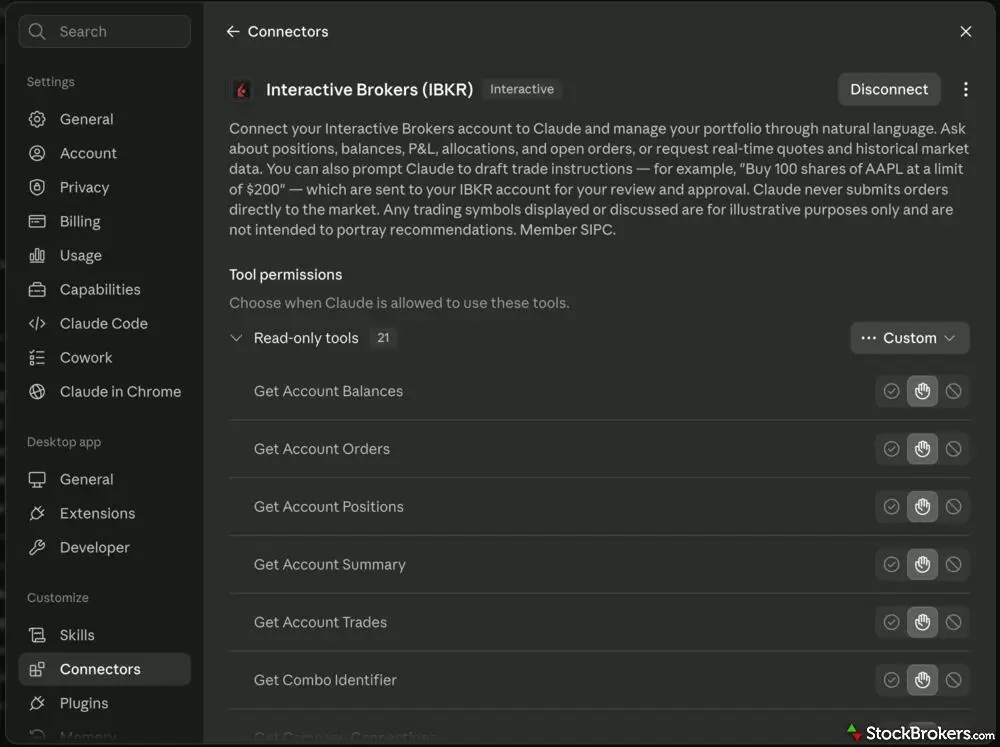Block the Get Account Trades tool
This screenshot has height=747, width=1000.
point(953,622)
